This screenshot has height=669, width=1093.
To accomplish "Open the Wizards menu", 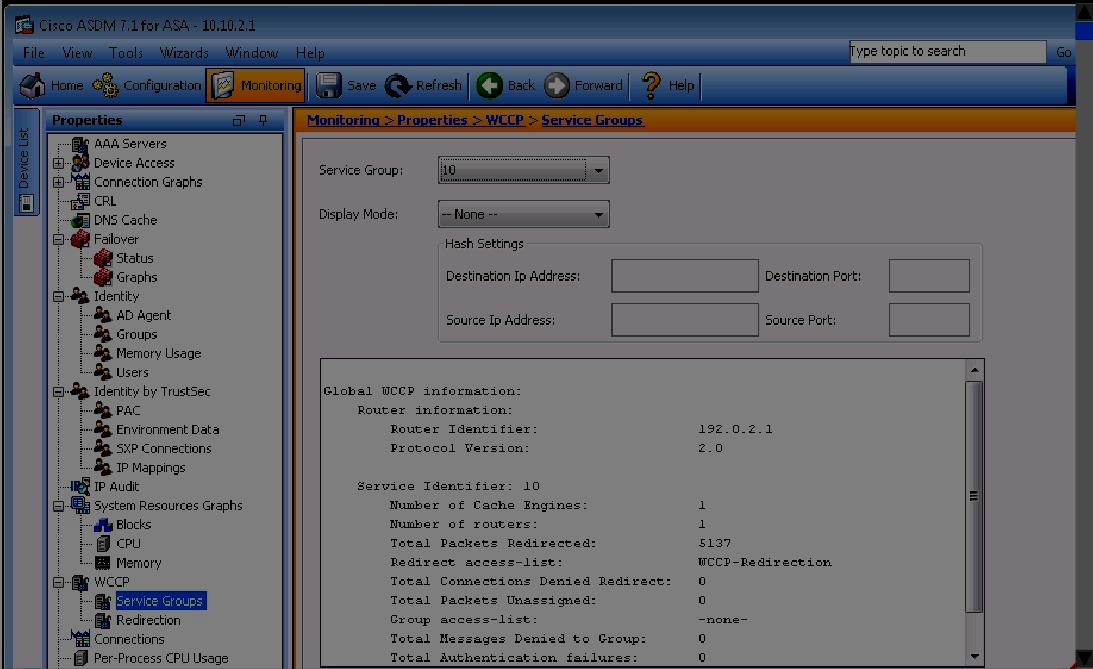I will 184,53.
